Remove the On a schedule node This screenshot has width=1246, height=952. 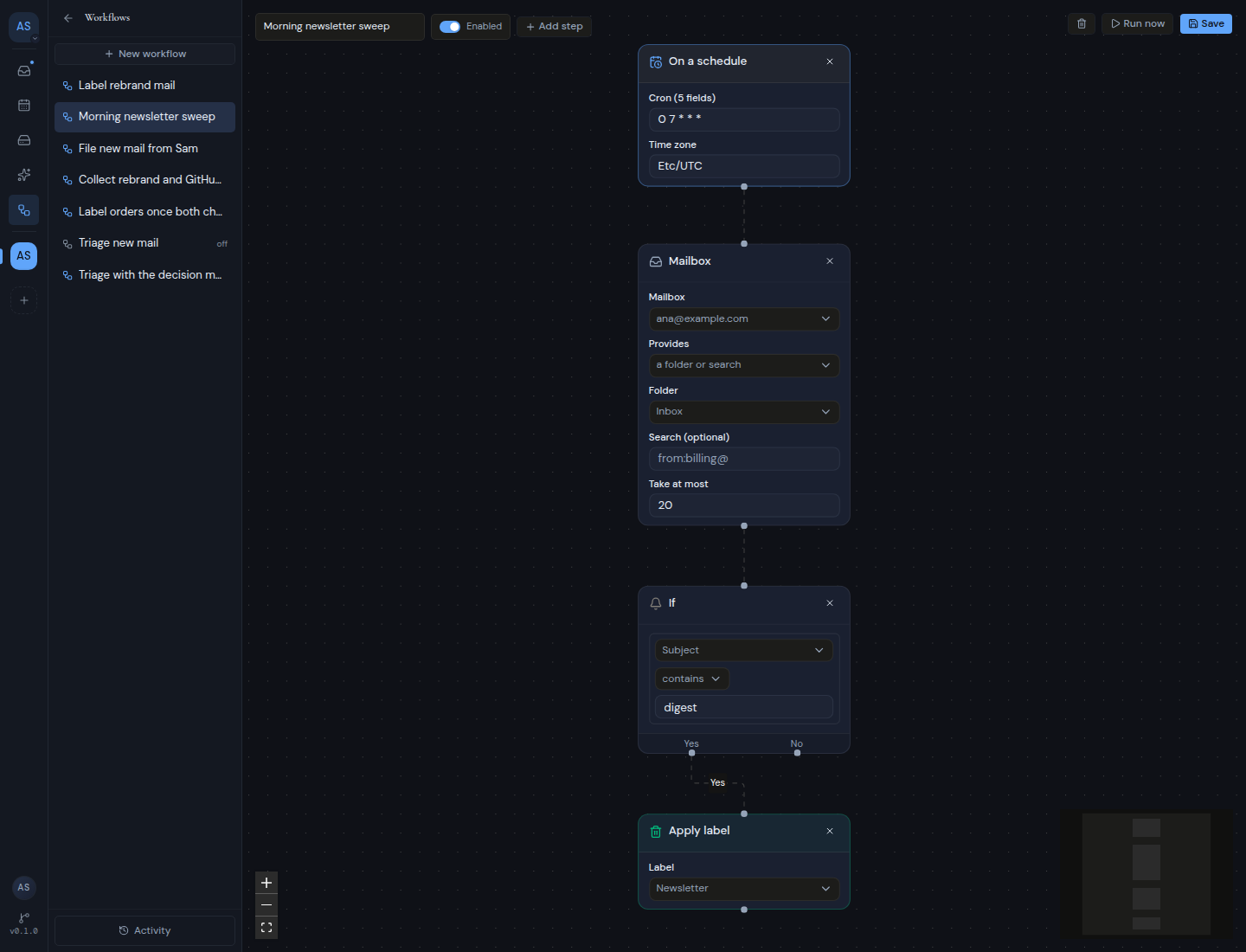830,61
